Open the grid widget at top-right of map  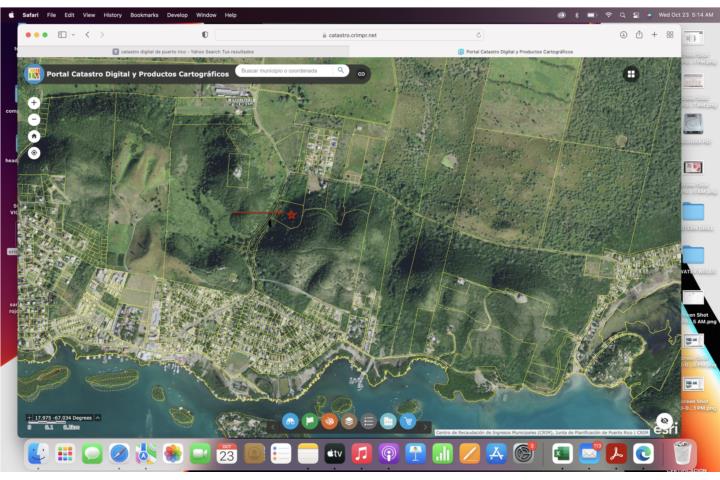(x=631, y=74)
